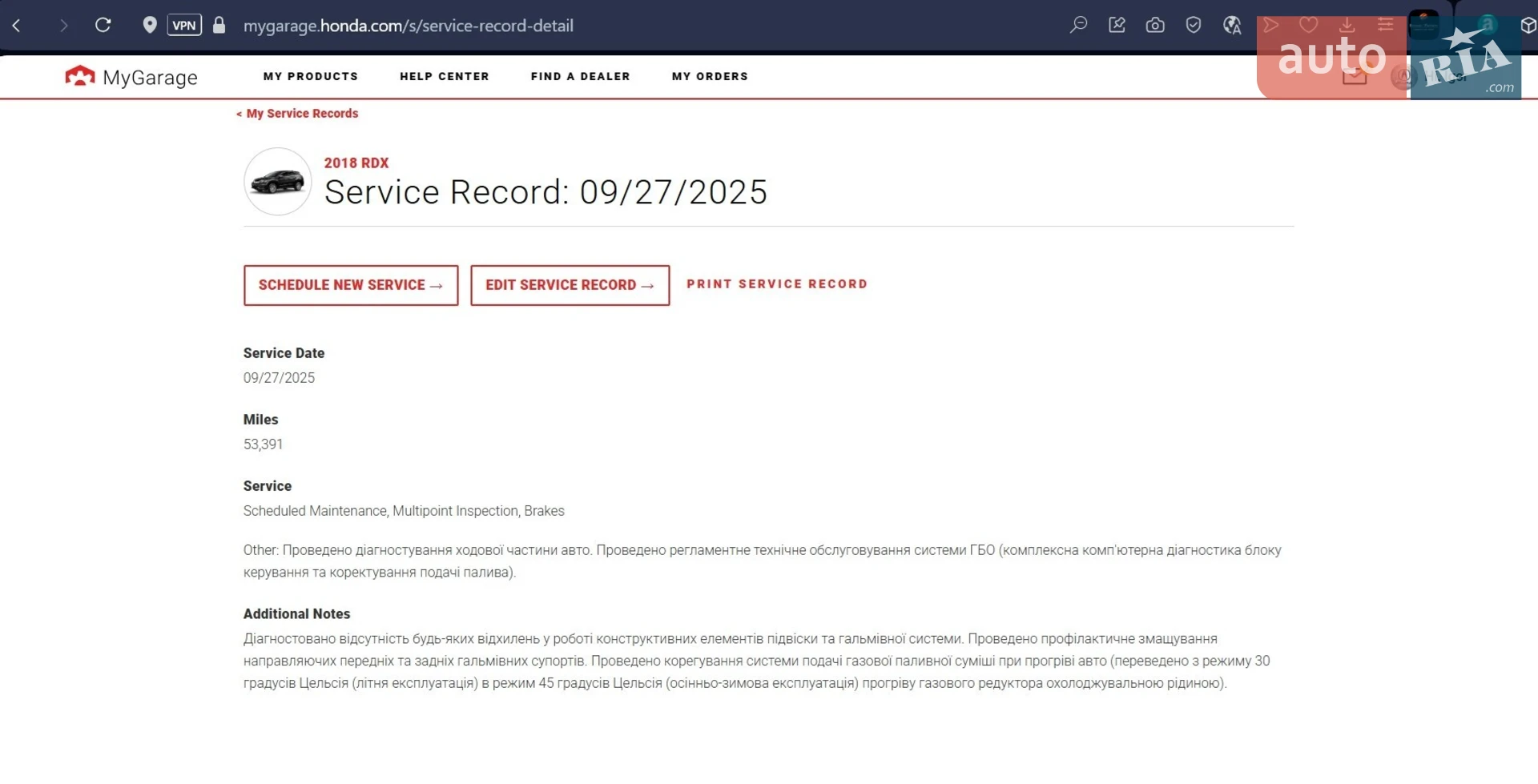Focus the address bar URL field

pyautogui.click(x=409, y=26)
